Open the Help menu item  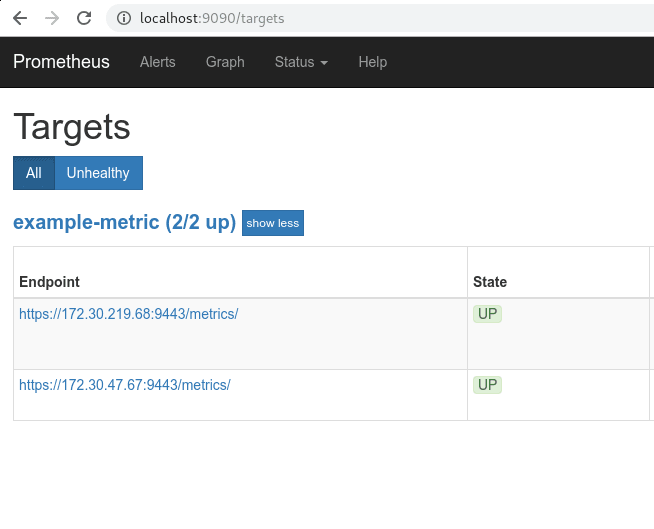373,62
